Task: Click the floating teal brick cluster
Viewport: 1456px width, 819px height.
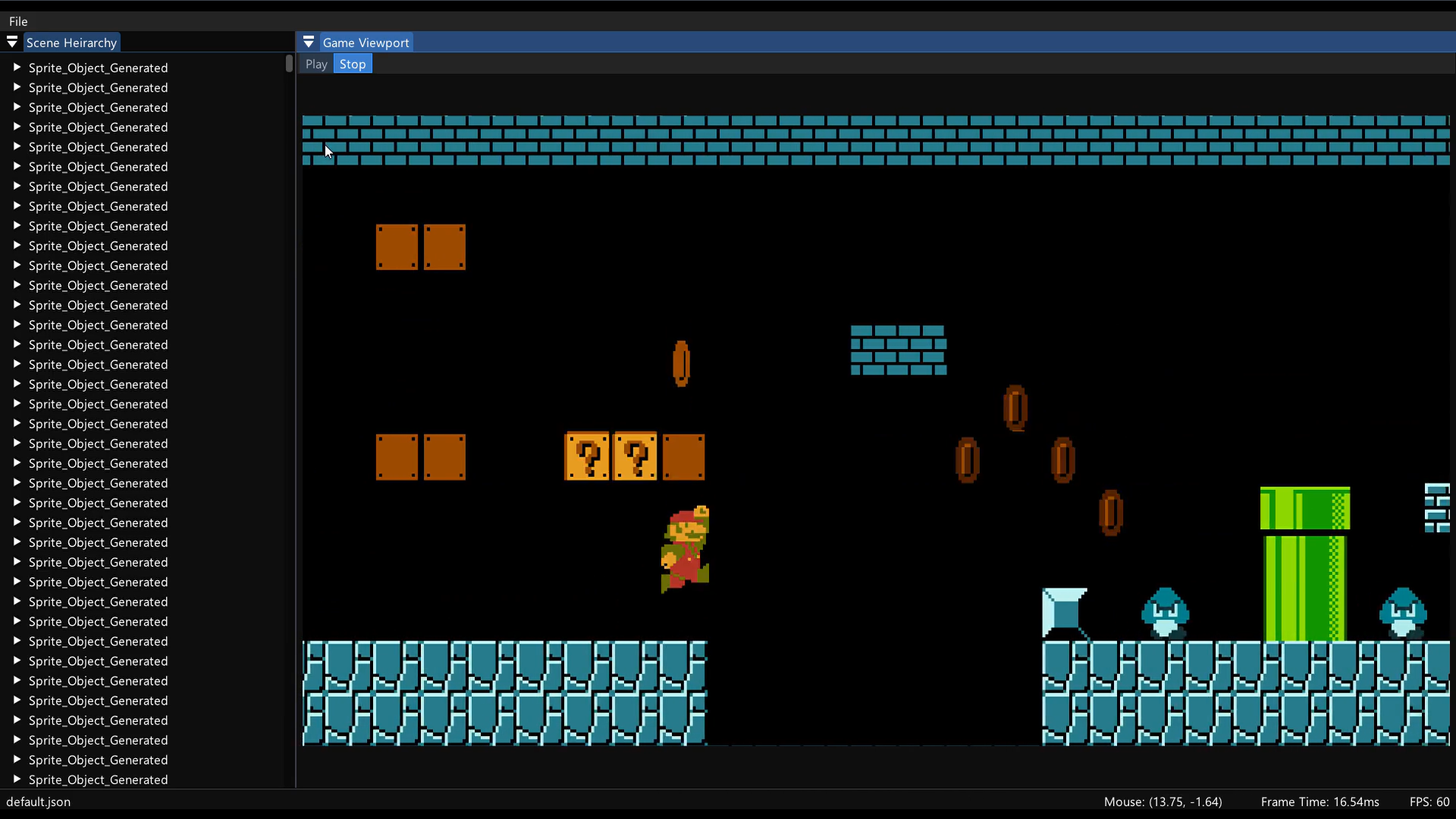Action: click(x=899, y=350)
